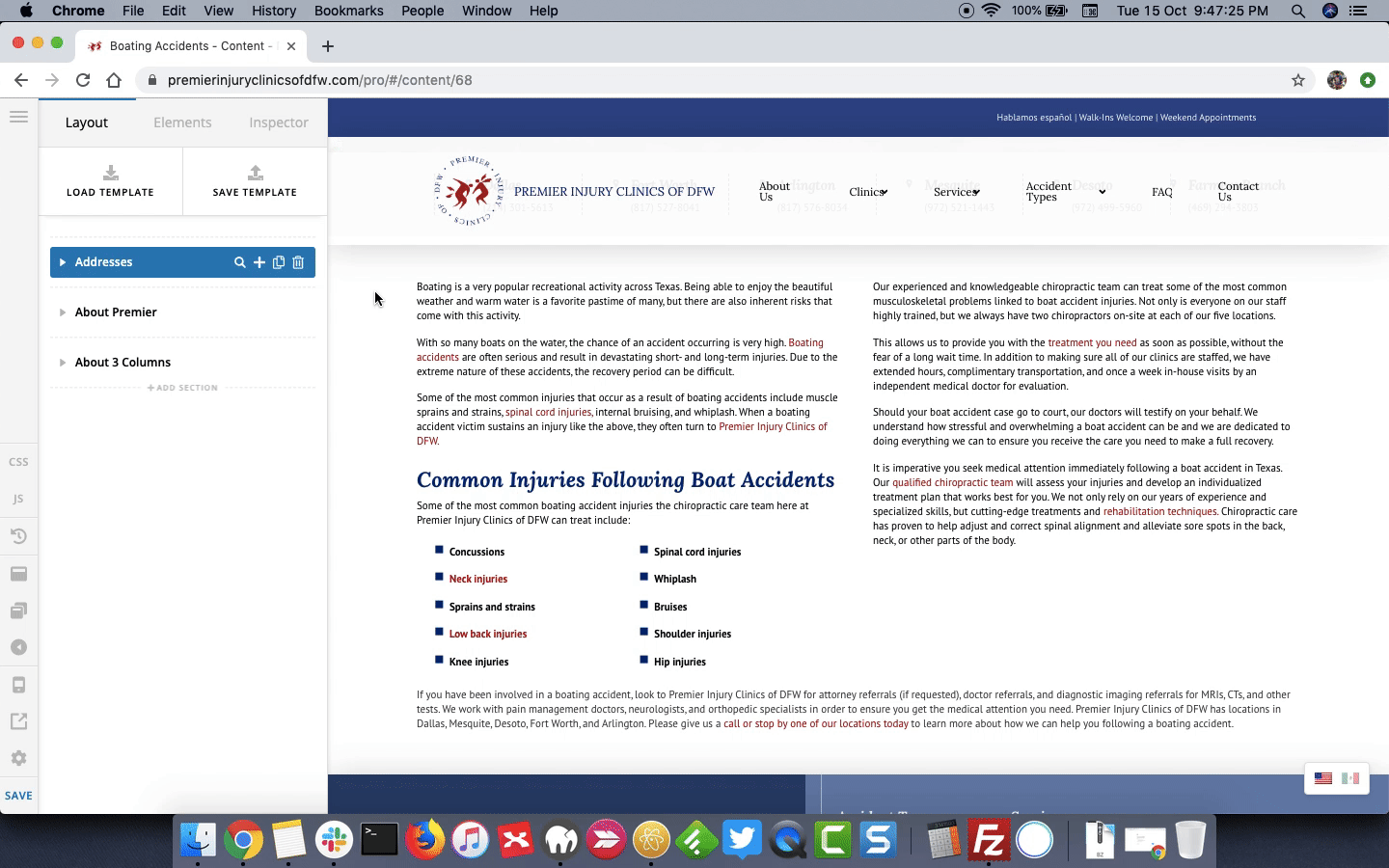Open FileZilla from the dock
This screenshot has width=1389, height=868.
[x=989, y=840]
